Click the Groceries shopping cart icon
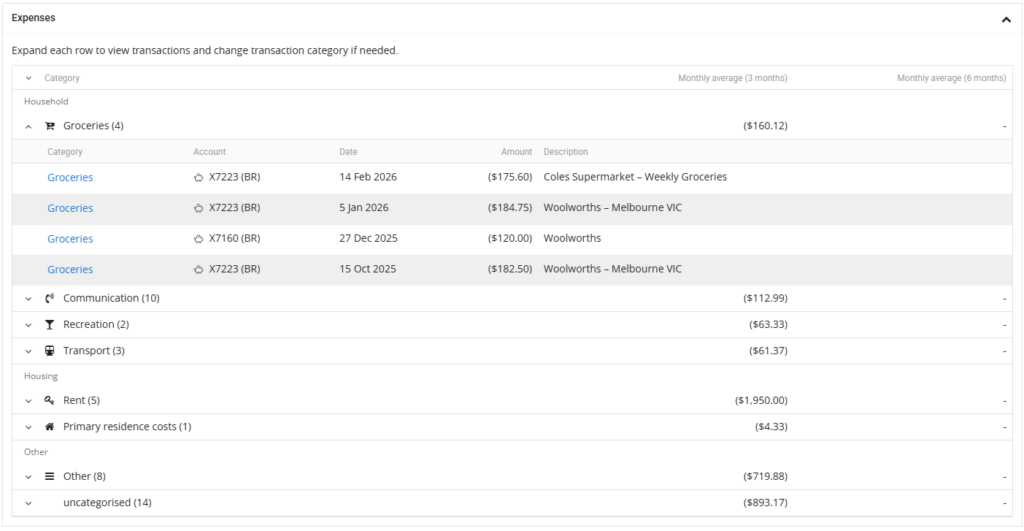The image size is (1024, 531). (50, 126)
